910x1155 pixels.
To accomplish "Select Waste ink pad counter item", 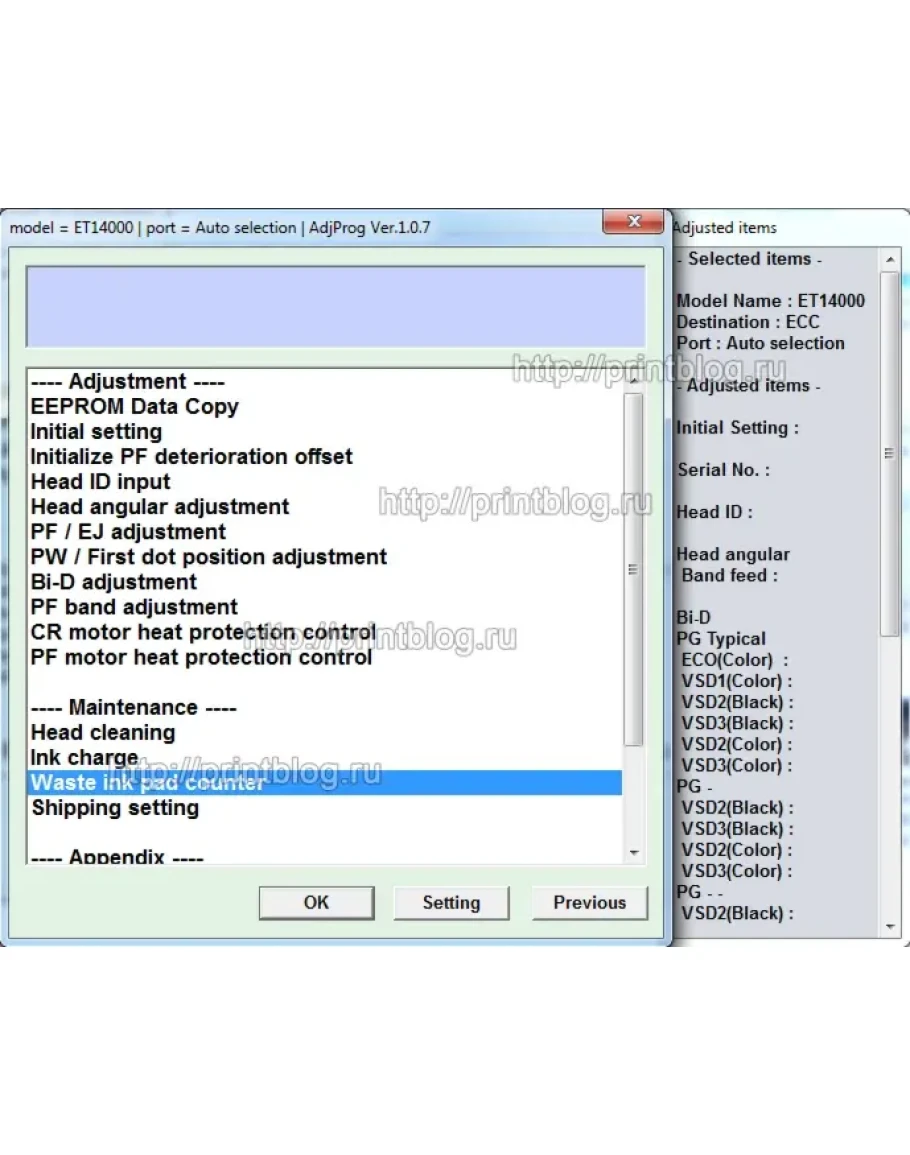I will click(x=147, y=783).
